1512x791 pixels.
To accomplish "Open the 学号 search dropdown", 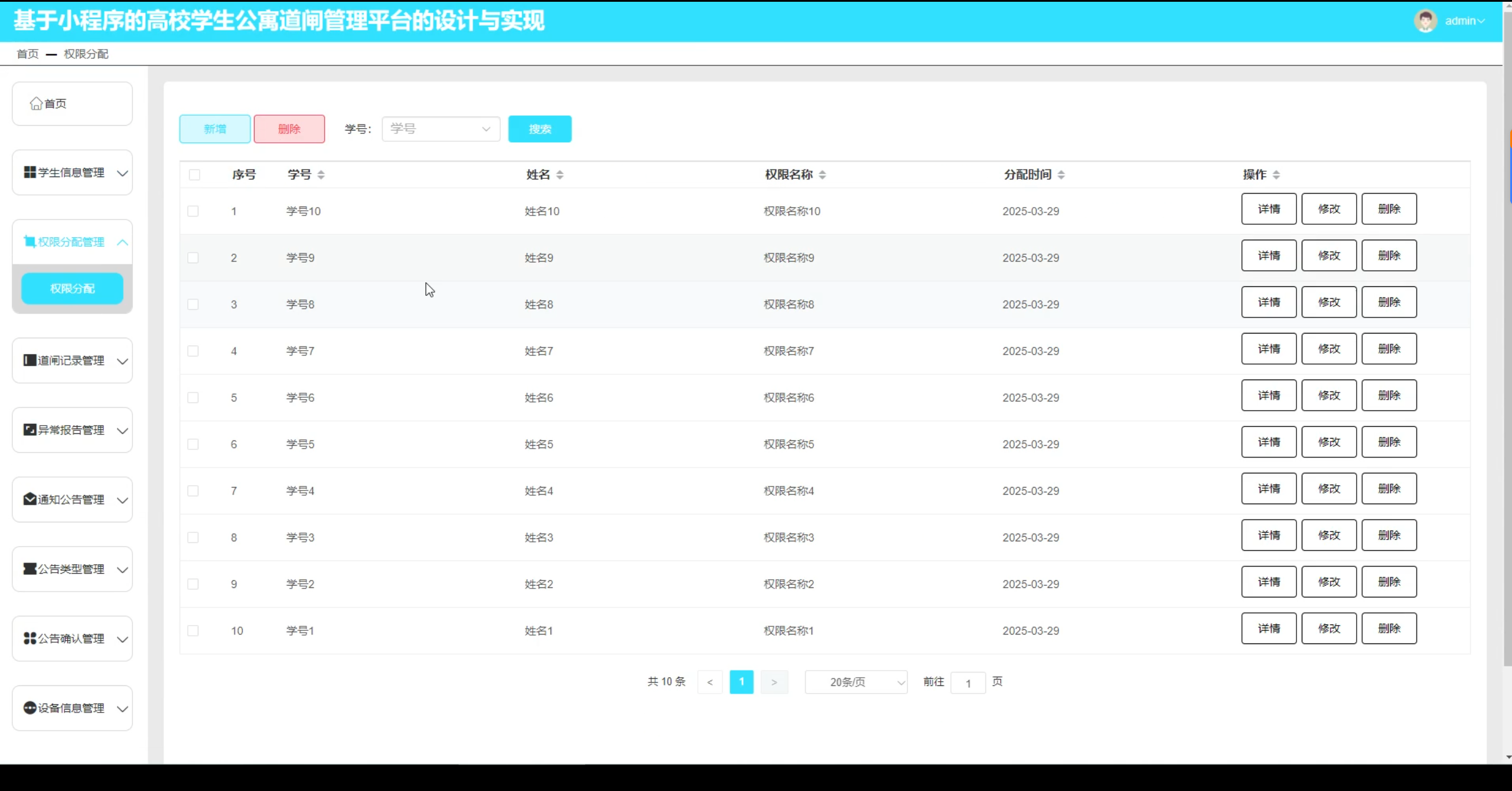I will pos(441,129).
